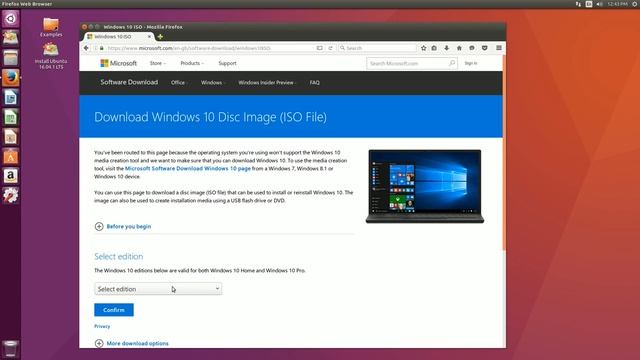Expand the Windows Insider Preview dropdown
Image resolution: width=640 pixels, height=360 pixels.
click(267, 82)
